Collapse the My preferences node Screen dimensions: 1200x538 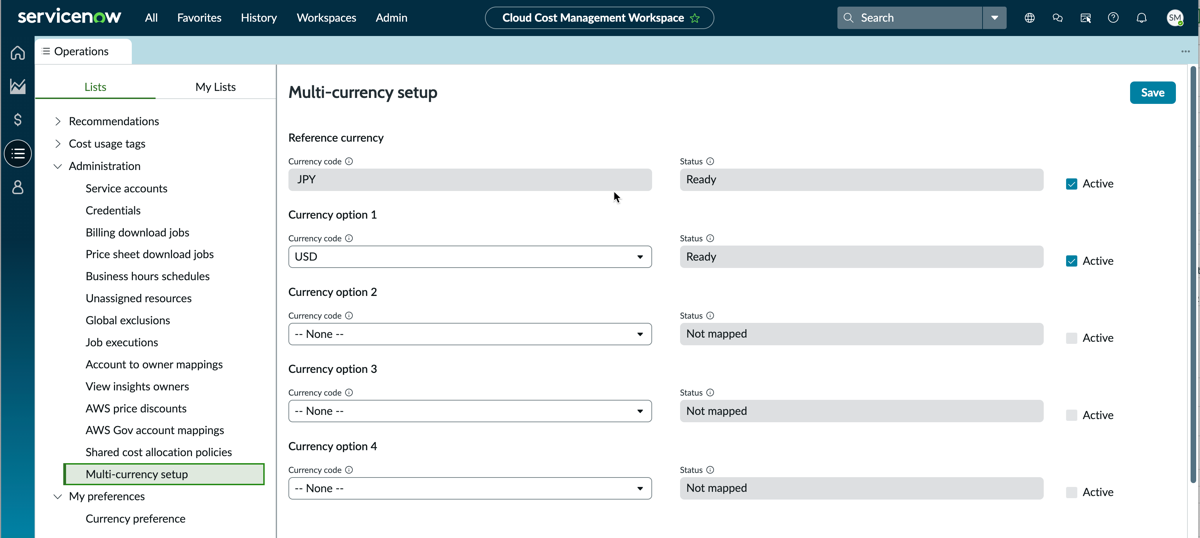[57, 496]
